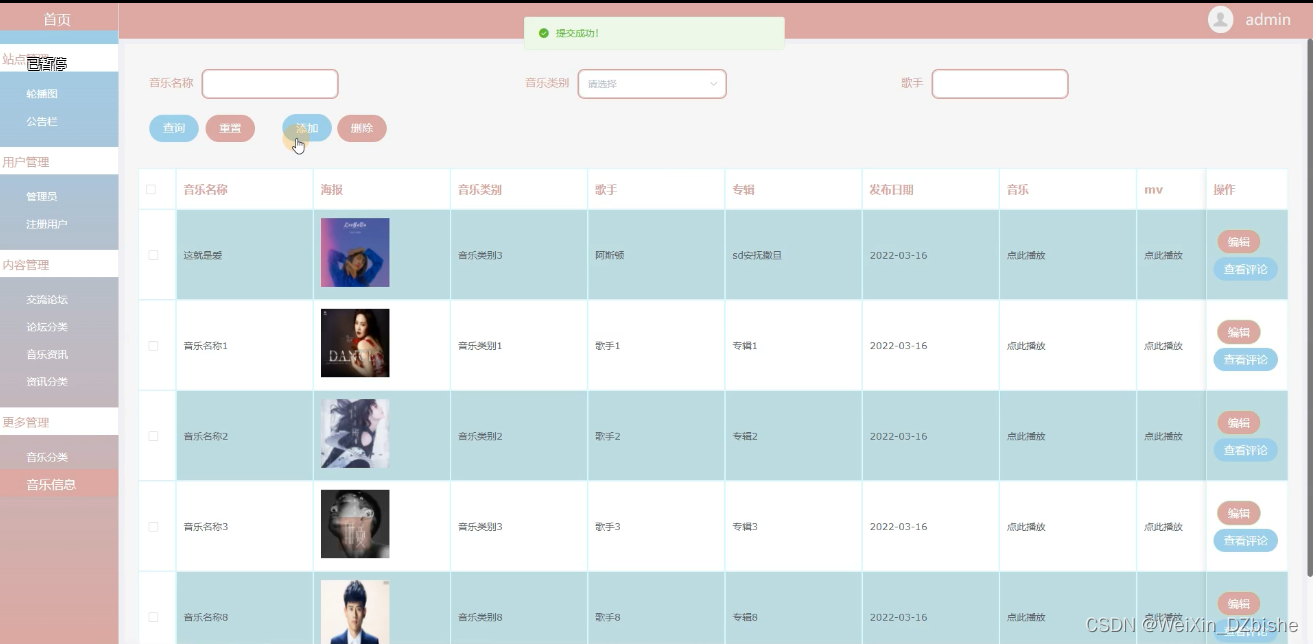Click 编辑 for 这就是爱

[x=1239, y=242]
